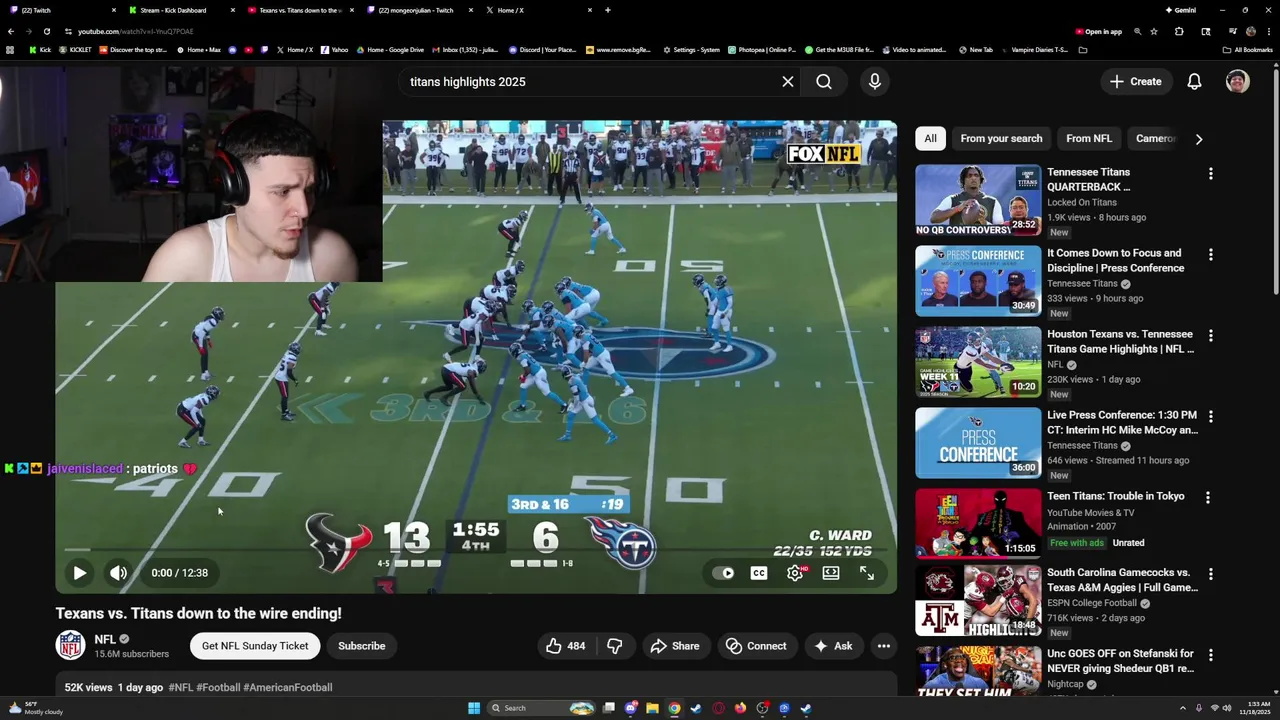Open the Press Conference 30:49 thumbnail
Image resolution: width=1280 pixels, height=720 pixels.
coord(978,281)
